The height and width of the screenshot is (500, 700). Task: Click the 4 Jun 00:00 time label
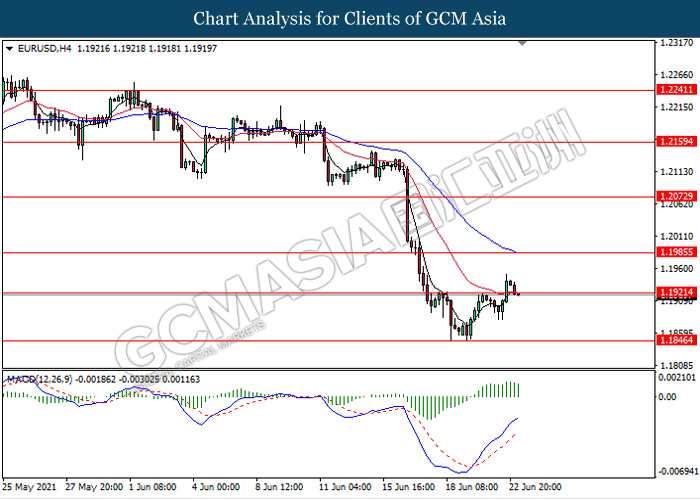(x=216, y=487)
